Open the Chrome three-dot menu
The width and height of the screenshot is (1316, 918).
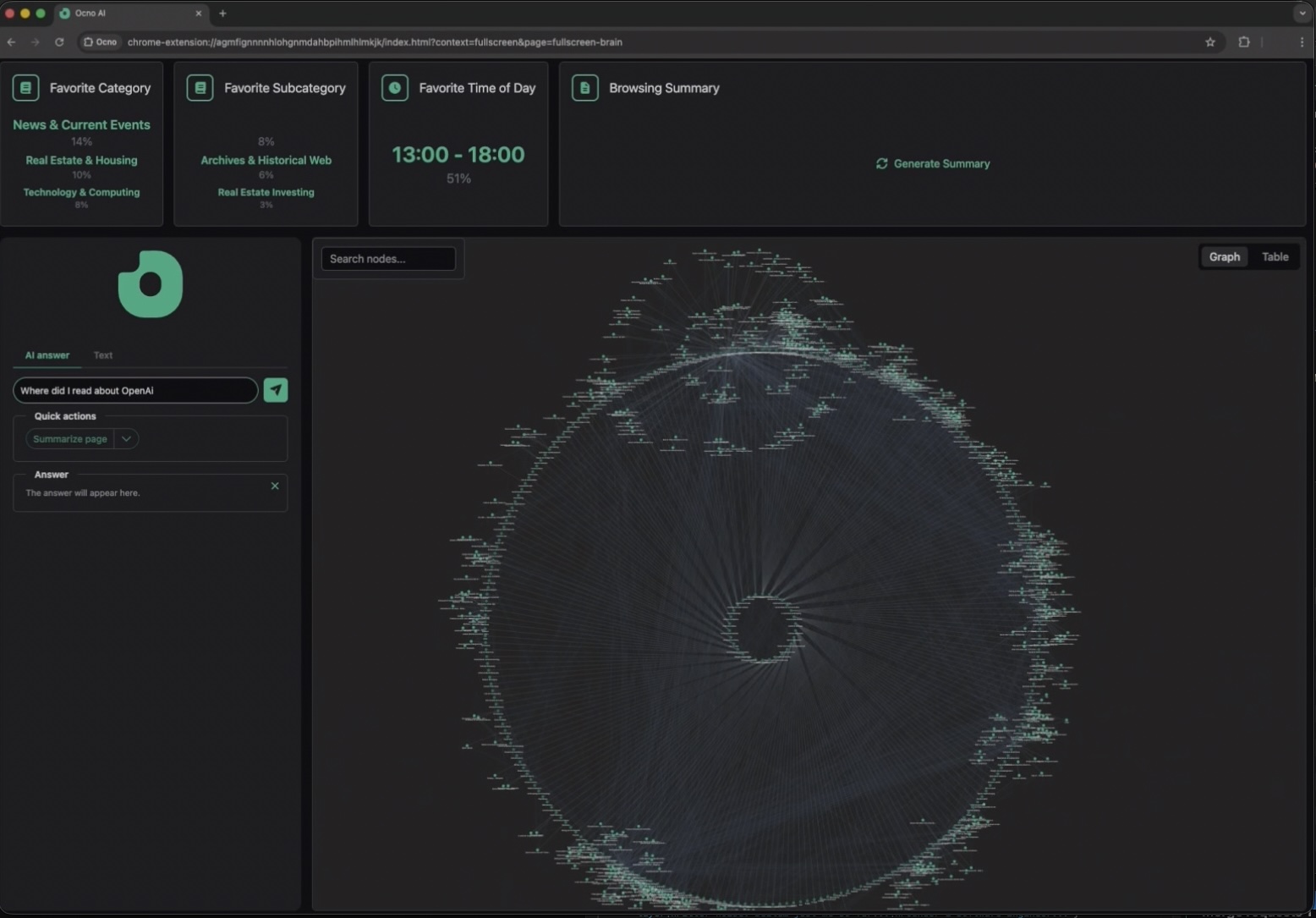pos(1301,42)
